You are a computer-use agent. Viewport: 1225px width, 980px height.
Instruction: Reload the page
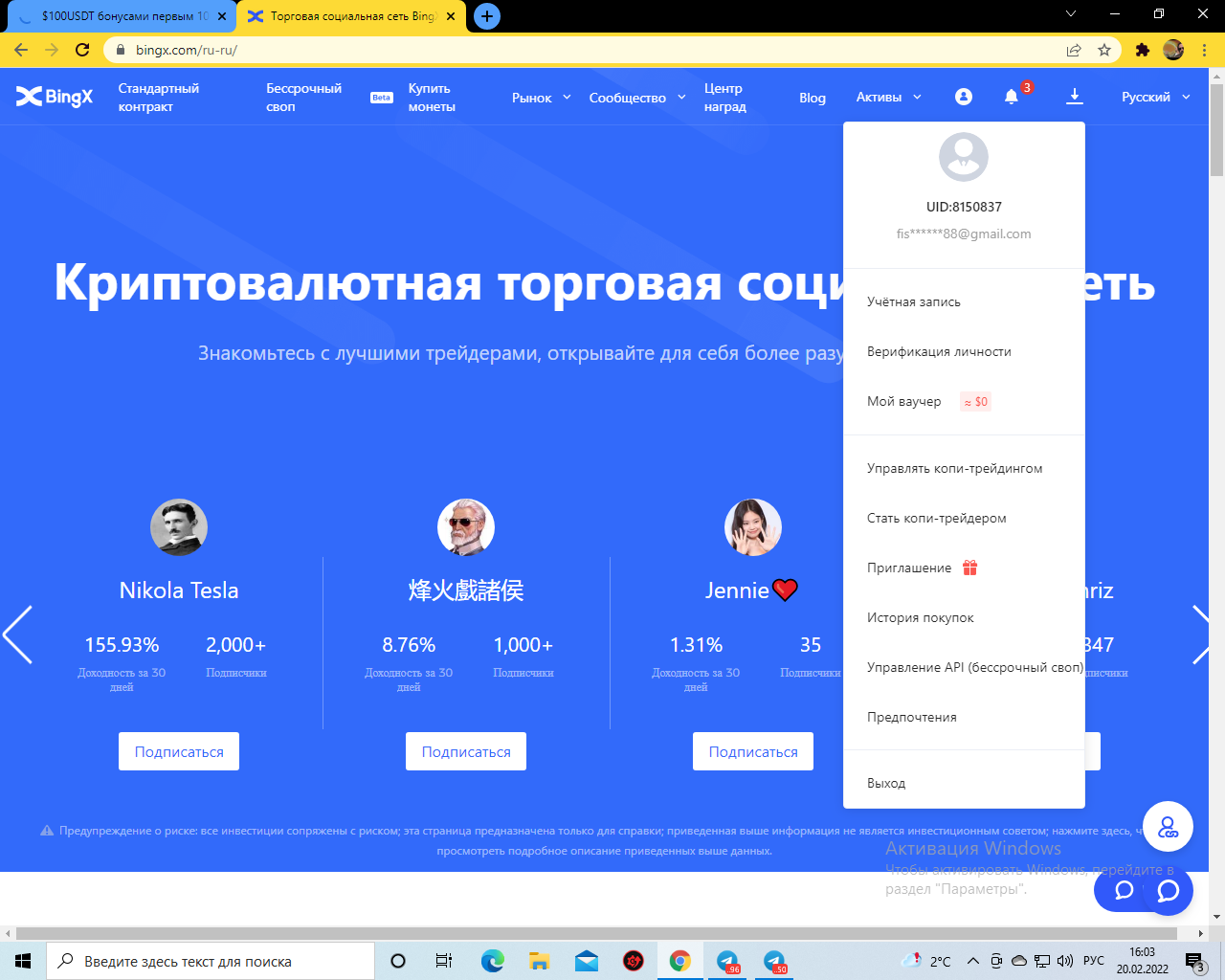(82, 50)
